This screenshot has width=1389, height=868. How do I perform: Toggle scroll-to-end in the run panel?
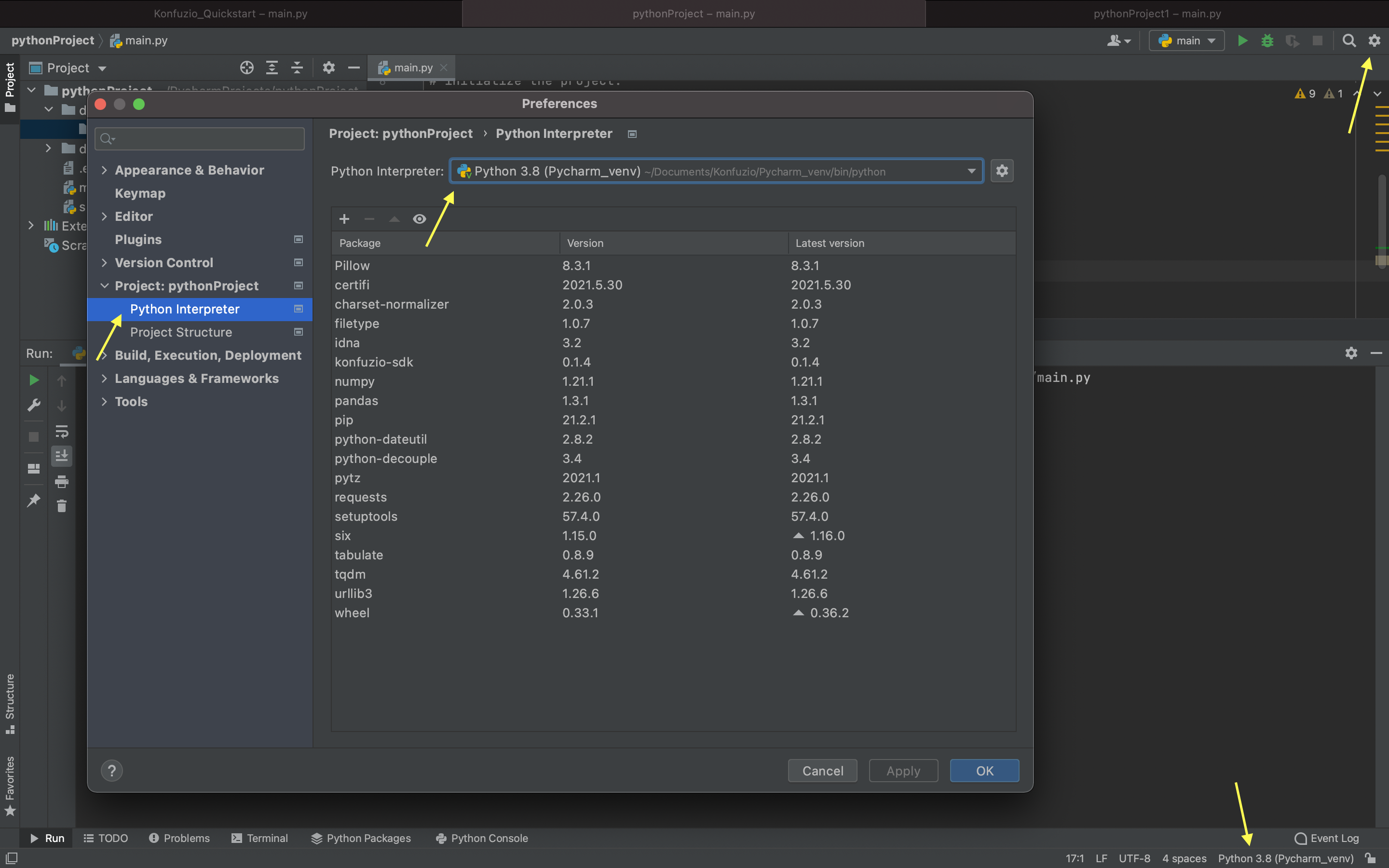(61, 456)
